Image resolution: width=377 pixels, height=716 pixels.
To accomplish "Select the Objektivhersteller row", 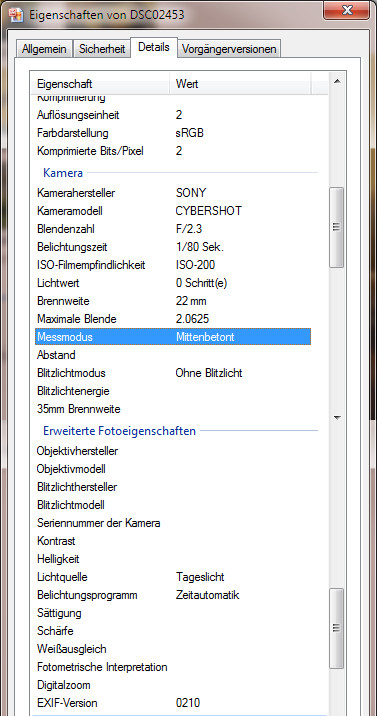I will 173,451.
